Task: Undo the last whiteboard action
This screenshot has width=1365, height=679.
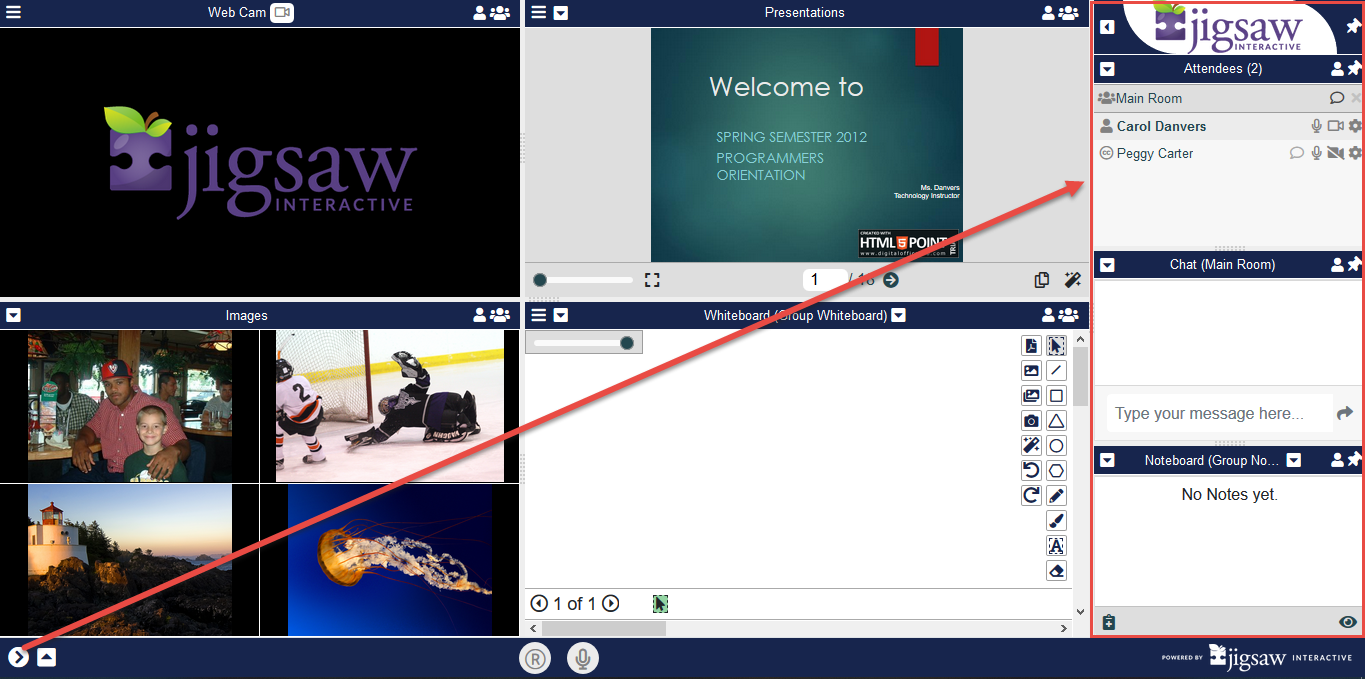Action: pyautogui.click(x=1031, y=471)
